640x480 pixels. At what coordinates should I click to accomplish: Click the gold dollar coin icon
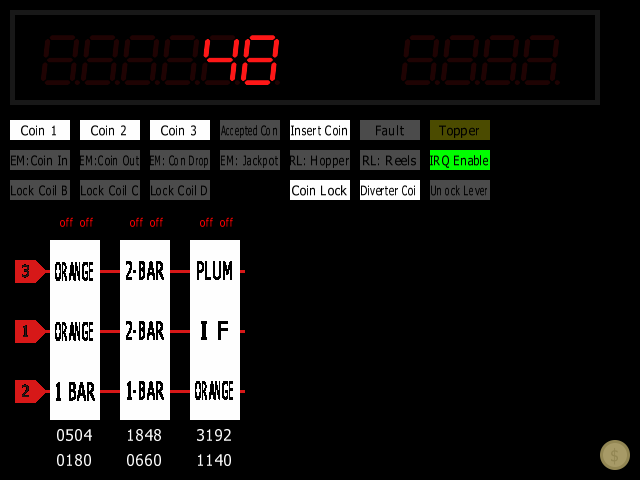615,455
